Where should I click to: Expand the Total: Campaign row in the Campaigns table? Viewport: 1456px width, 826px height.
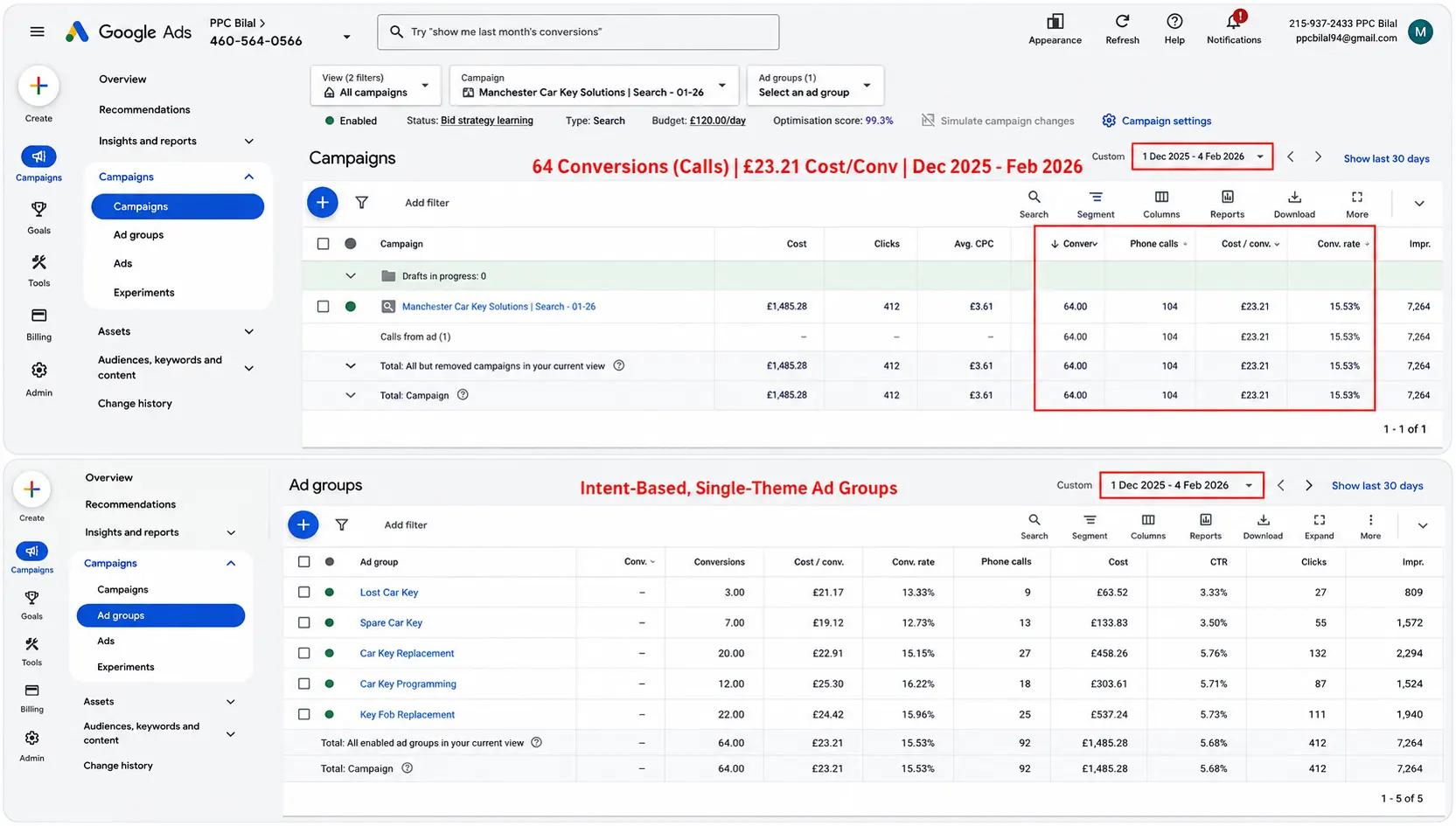351,395
